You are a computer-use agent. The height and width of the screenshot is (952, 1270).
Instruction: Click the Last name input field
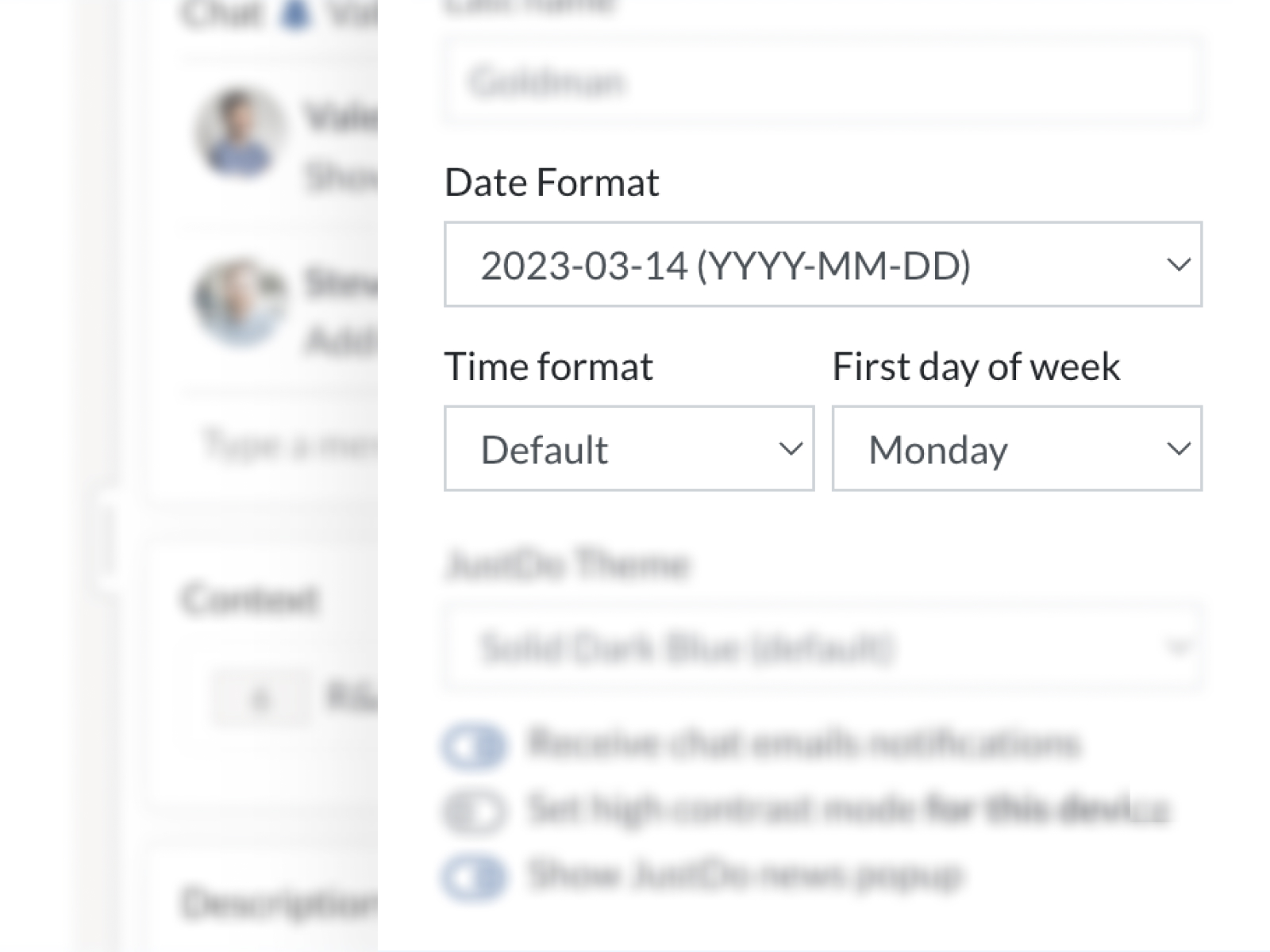[x=822, y=82]
